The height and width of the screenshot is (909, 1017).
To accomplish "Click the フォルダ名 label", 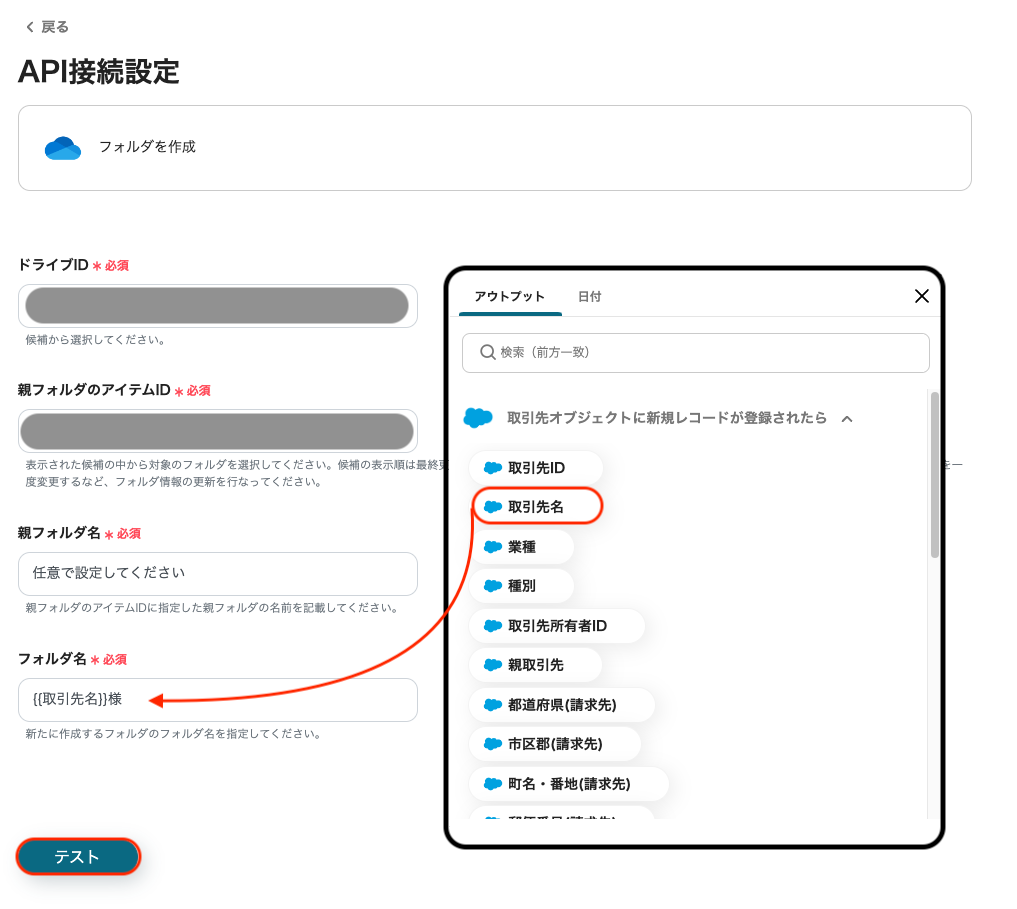I will click(x=52, y=659).
